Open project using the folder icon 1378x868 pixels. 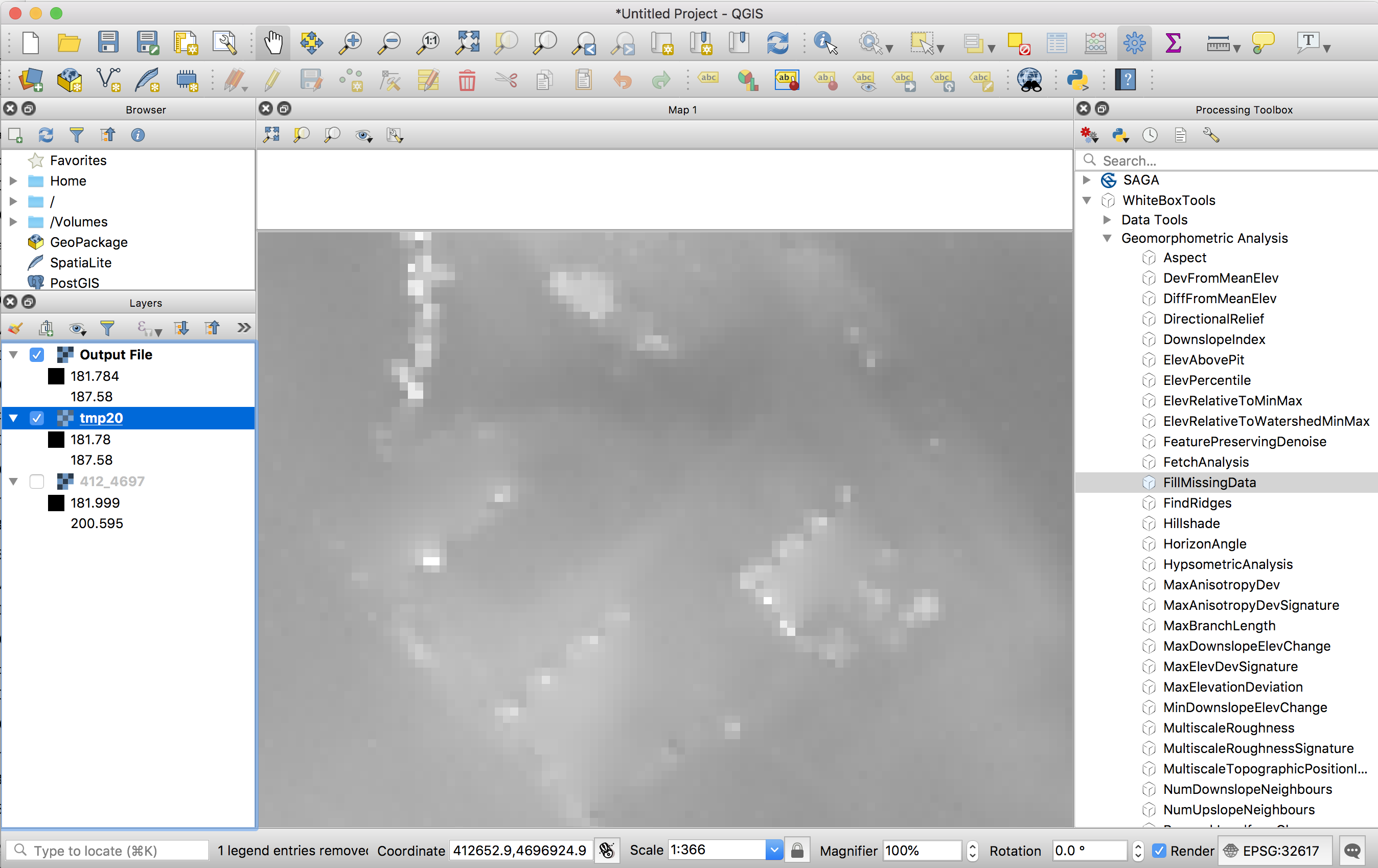69,43
